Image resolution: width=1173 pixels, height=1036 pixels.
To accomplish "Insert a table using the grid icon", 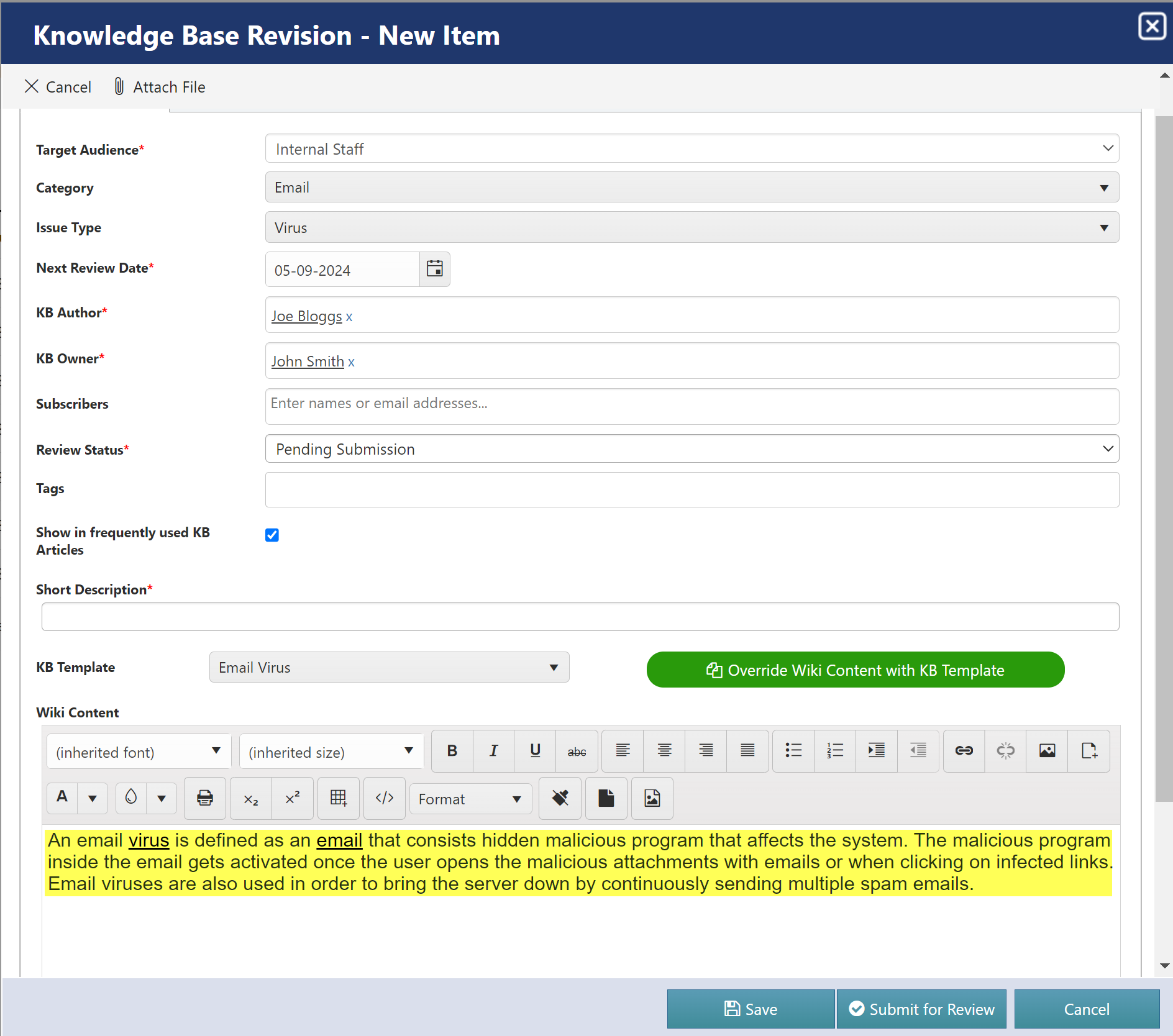I will tap(339, 798).
